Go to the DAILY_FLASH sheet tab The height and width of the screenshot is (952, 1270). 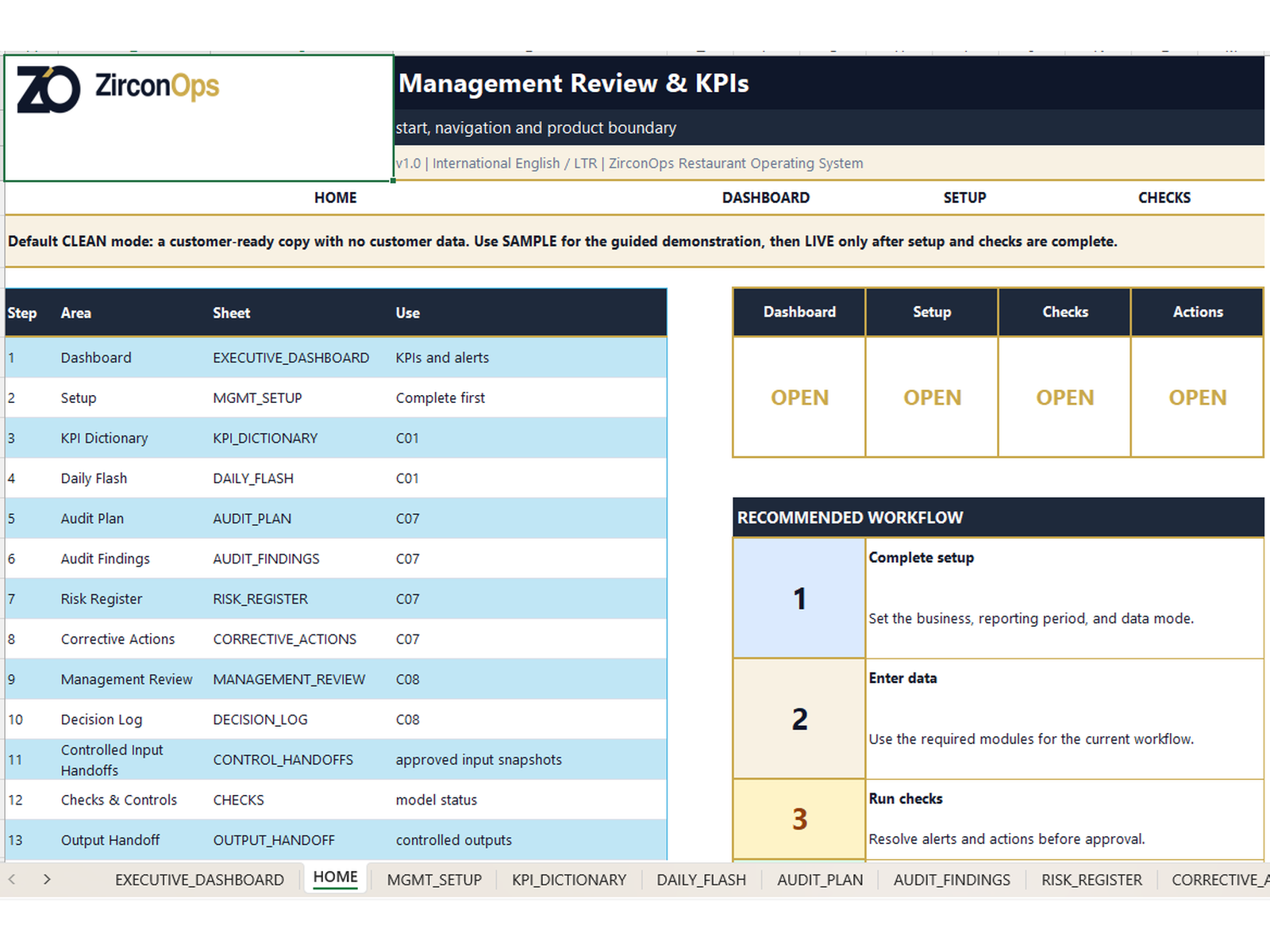tap(701, 880)
